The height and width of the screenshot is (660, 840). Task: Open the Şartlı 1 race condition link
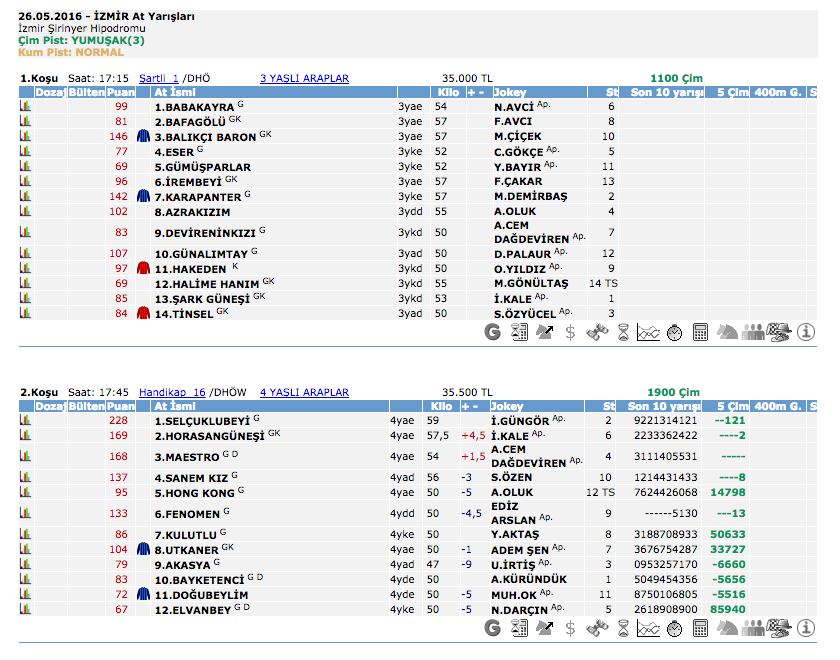pyautogui.click(x=159, y=78)
